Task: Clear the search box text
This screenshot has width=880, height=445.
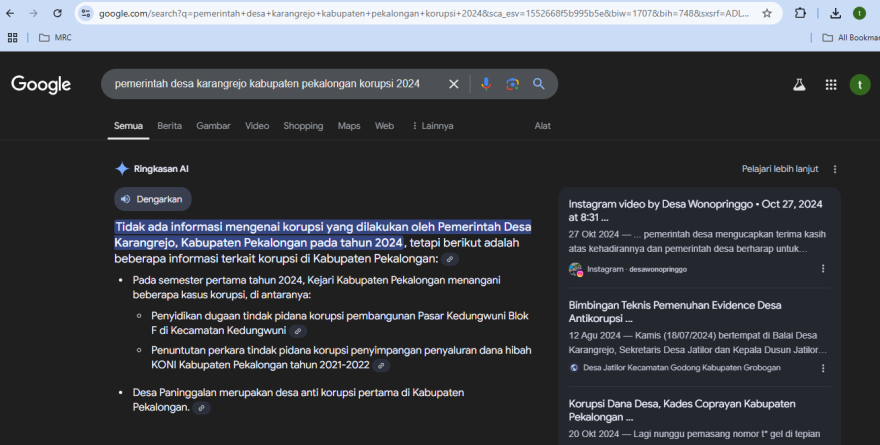Action: [454, 84]
